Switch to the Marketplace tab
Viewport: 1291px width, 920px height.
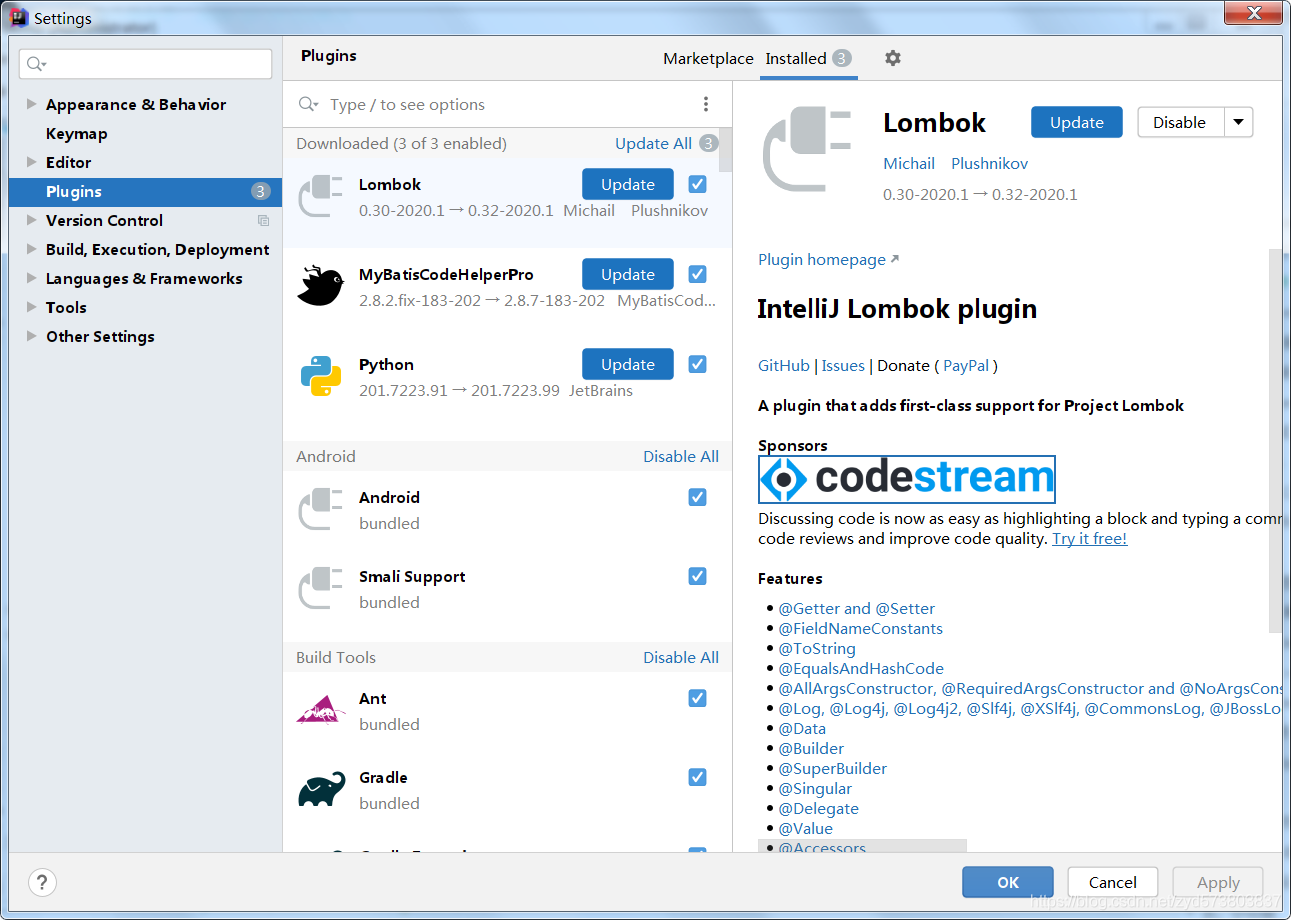[x=708, y=58]
